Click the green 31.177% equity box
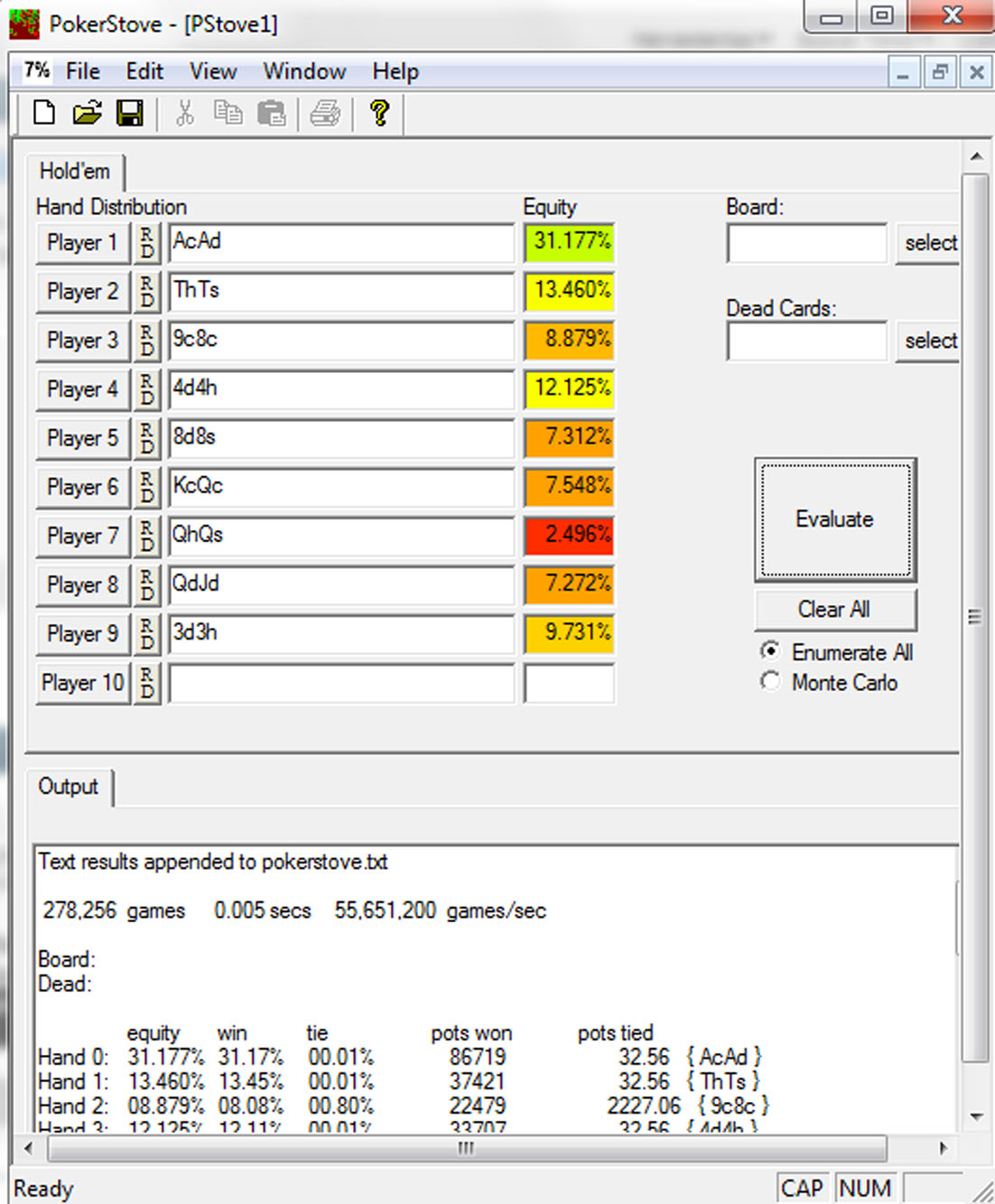The width and height of the screenshot is (995, 1204). (x=570, y=243)
